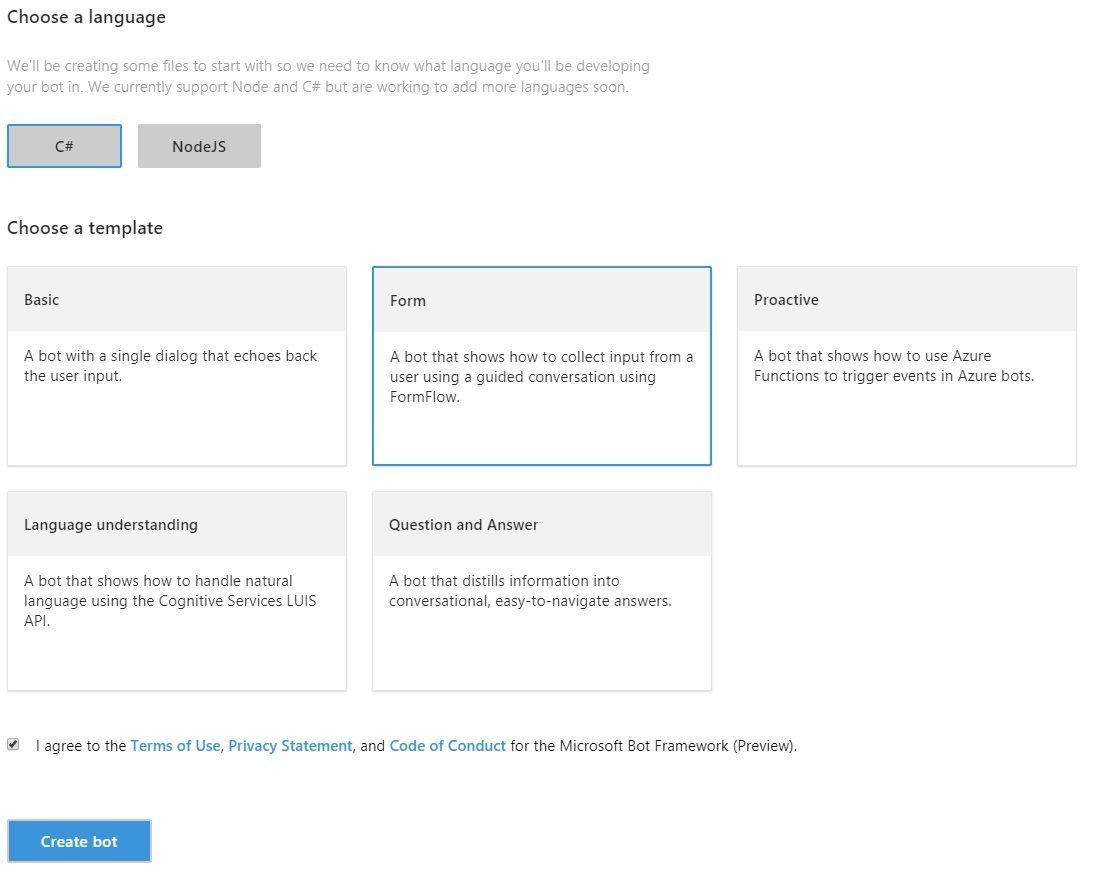Click the Azure Functions description in Proactive card

pyautogui.click(x=893, y=366)
